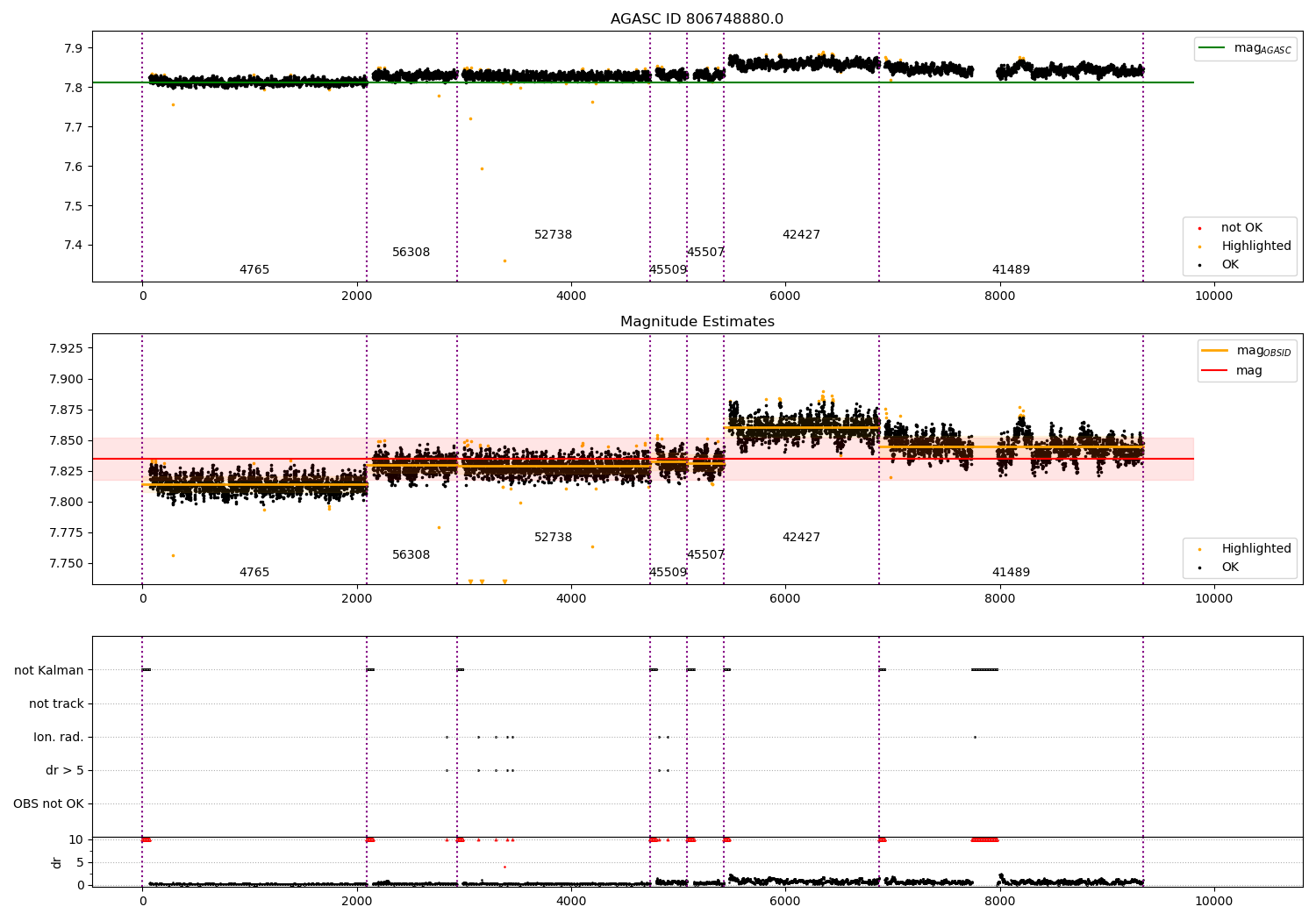
Task: Select the 7.875 y-axis tick label
Action: [x=66, y=410]
